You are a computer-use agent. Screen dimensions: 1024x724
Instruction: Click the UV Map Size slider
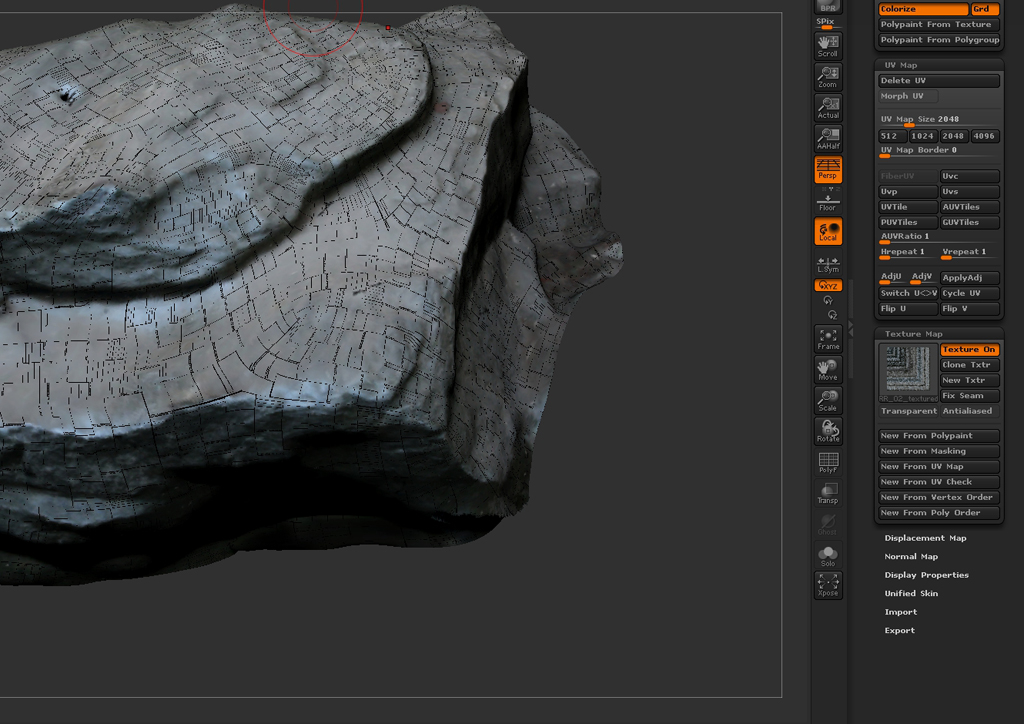[x=939, y=120]
